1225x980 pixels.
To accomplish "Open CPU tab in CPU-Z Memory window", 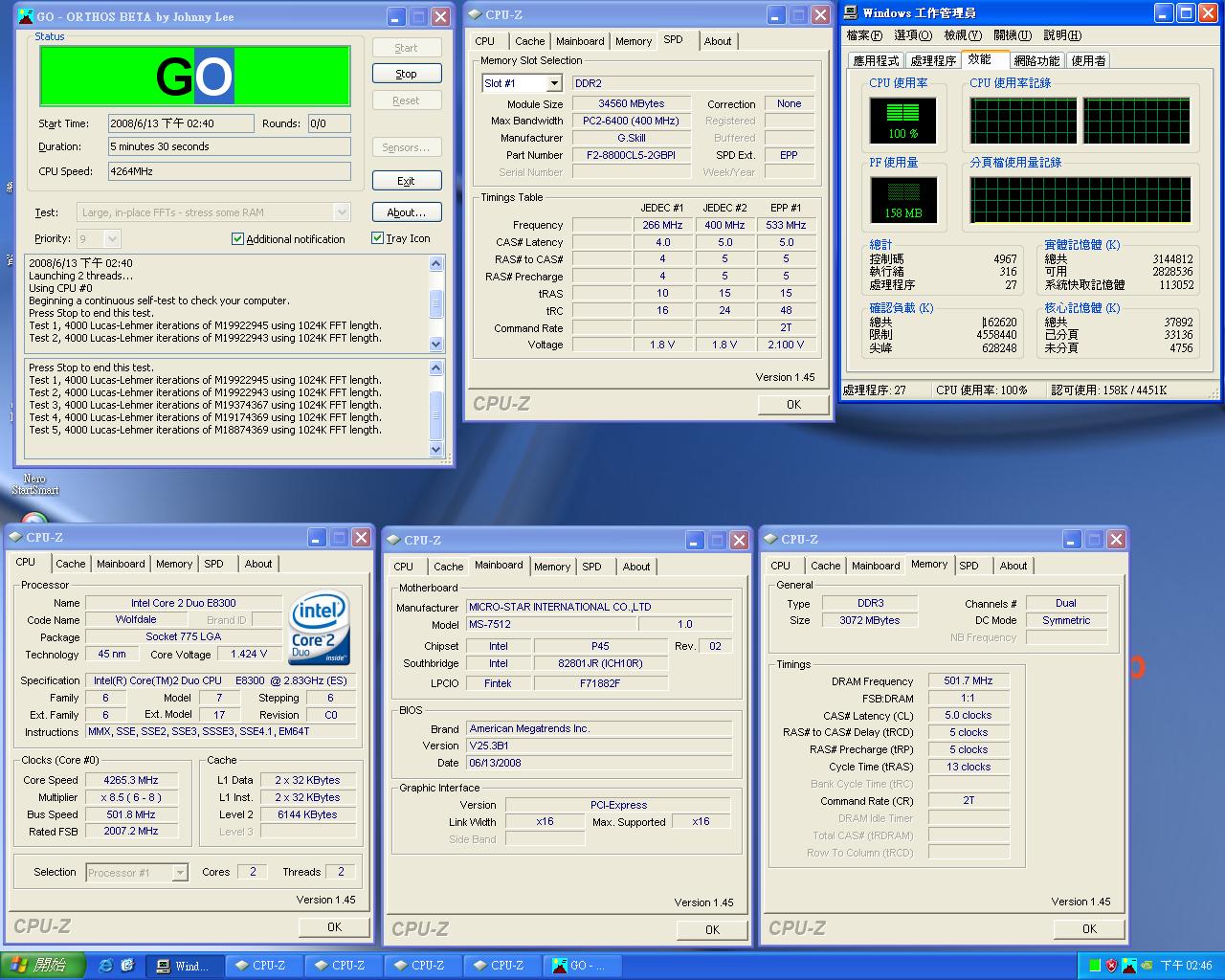I will click(x=781, y=566).
